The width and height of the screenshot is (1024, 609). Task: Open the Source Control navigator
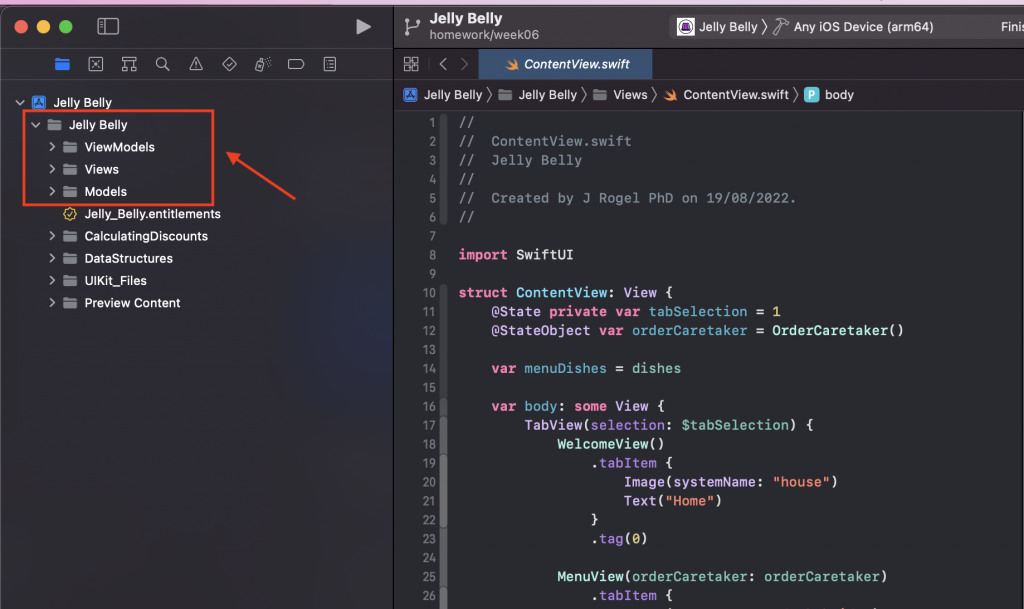click(96, 64)
